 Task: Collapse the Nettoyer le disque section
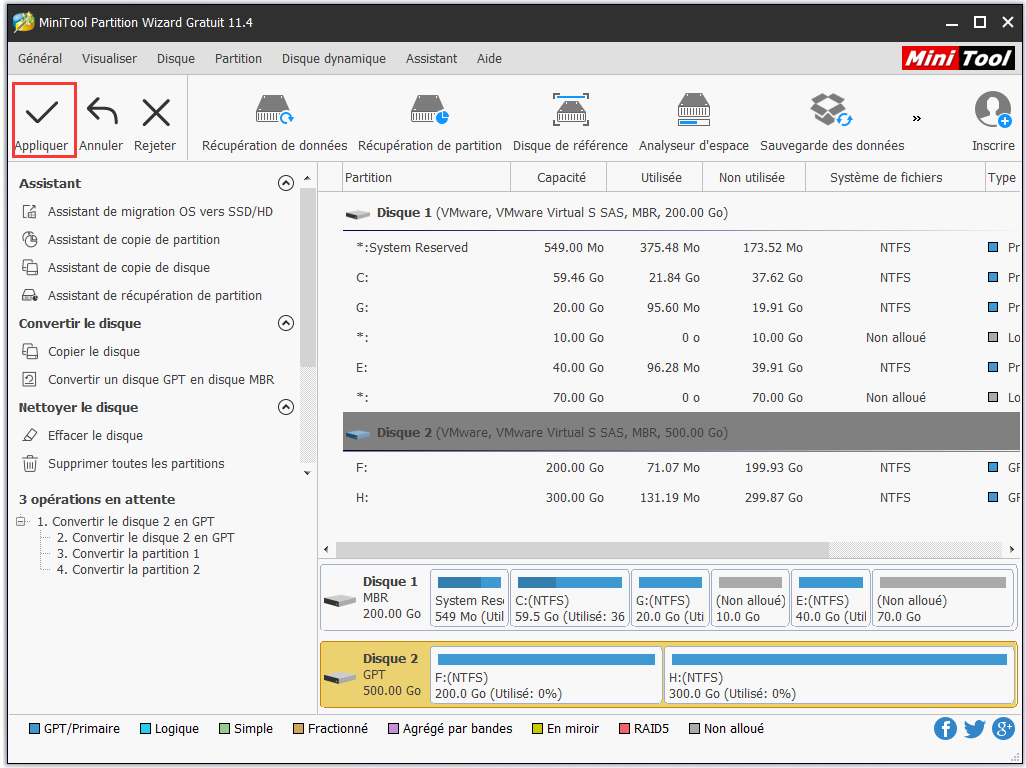pyautogui.click(x=286, y=408)
